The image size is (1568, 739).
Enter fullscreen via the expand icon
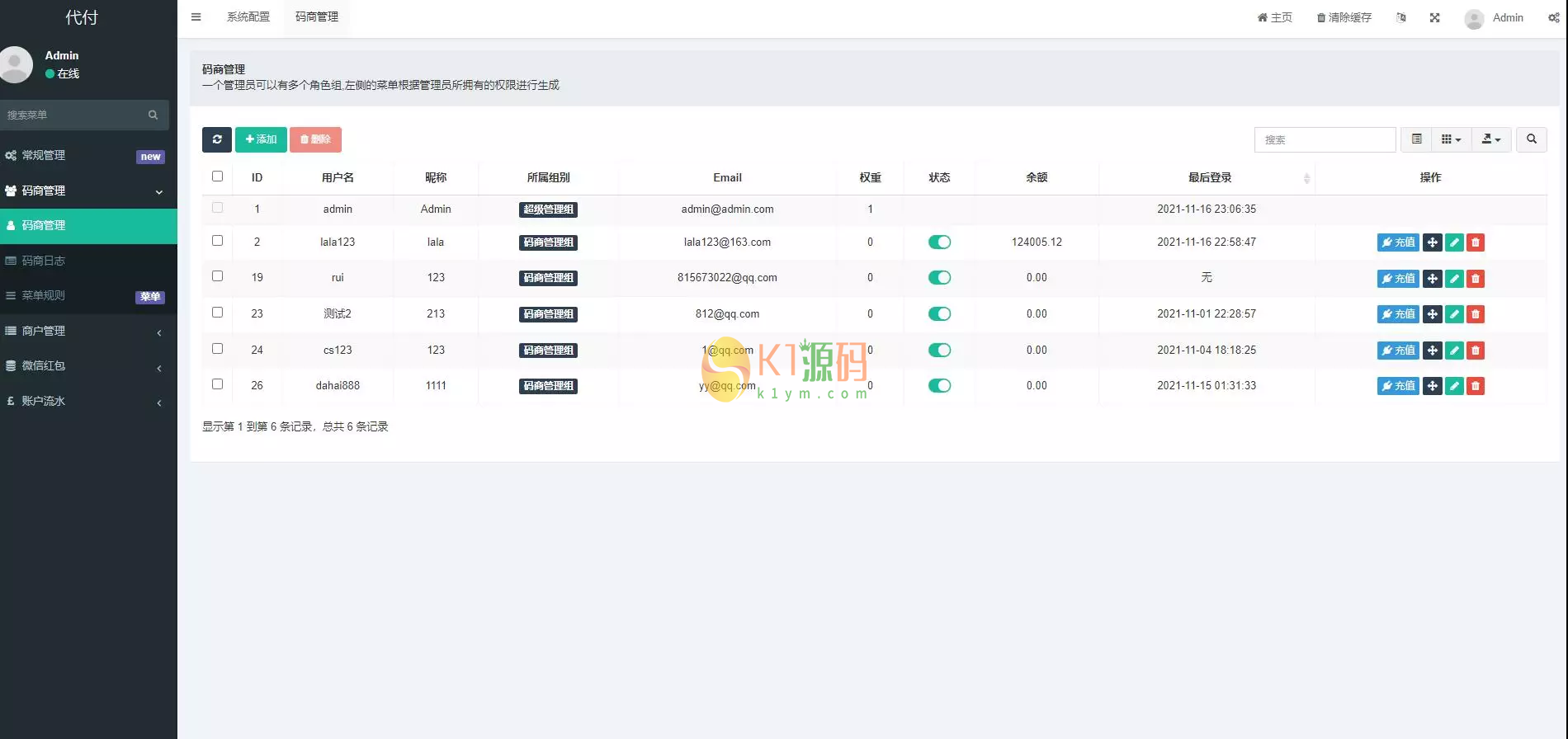[x=1434, y=17]
